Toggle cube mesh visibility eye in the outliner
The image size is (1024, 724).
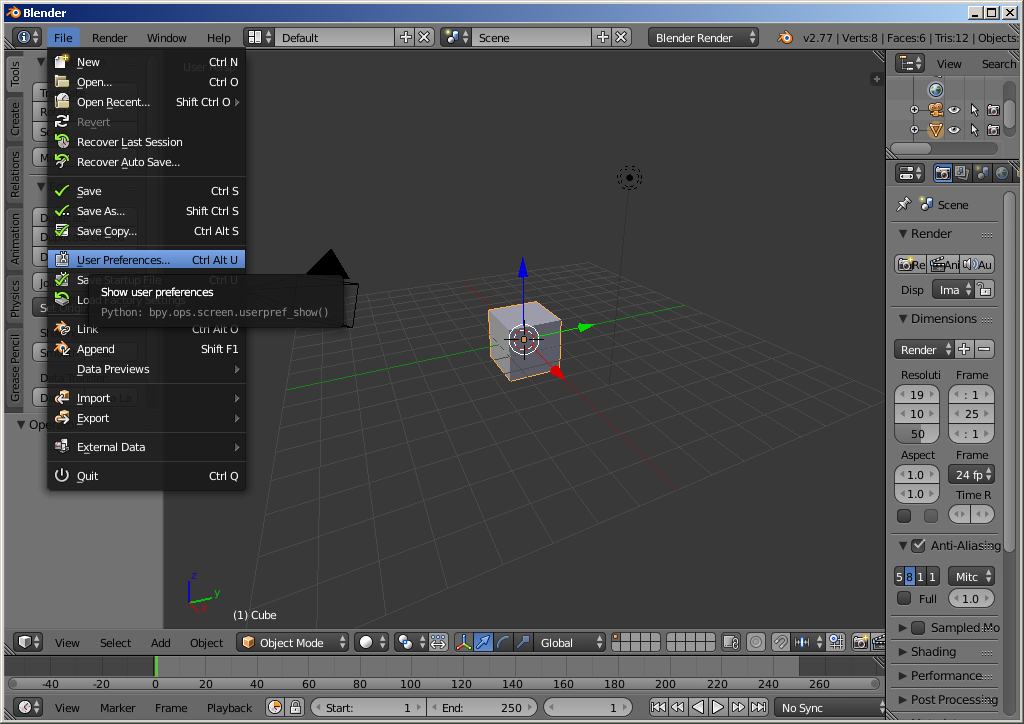[x=954, y=130]
